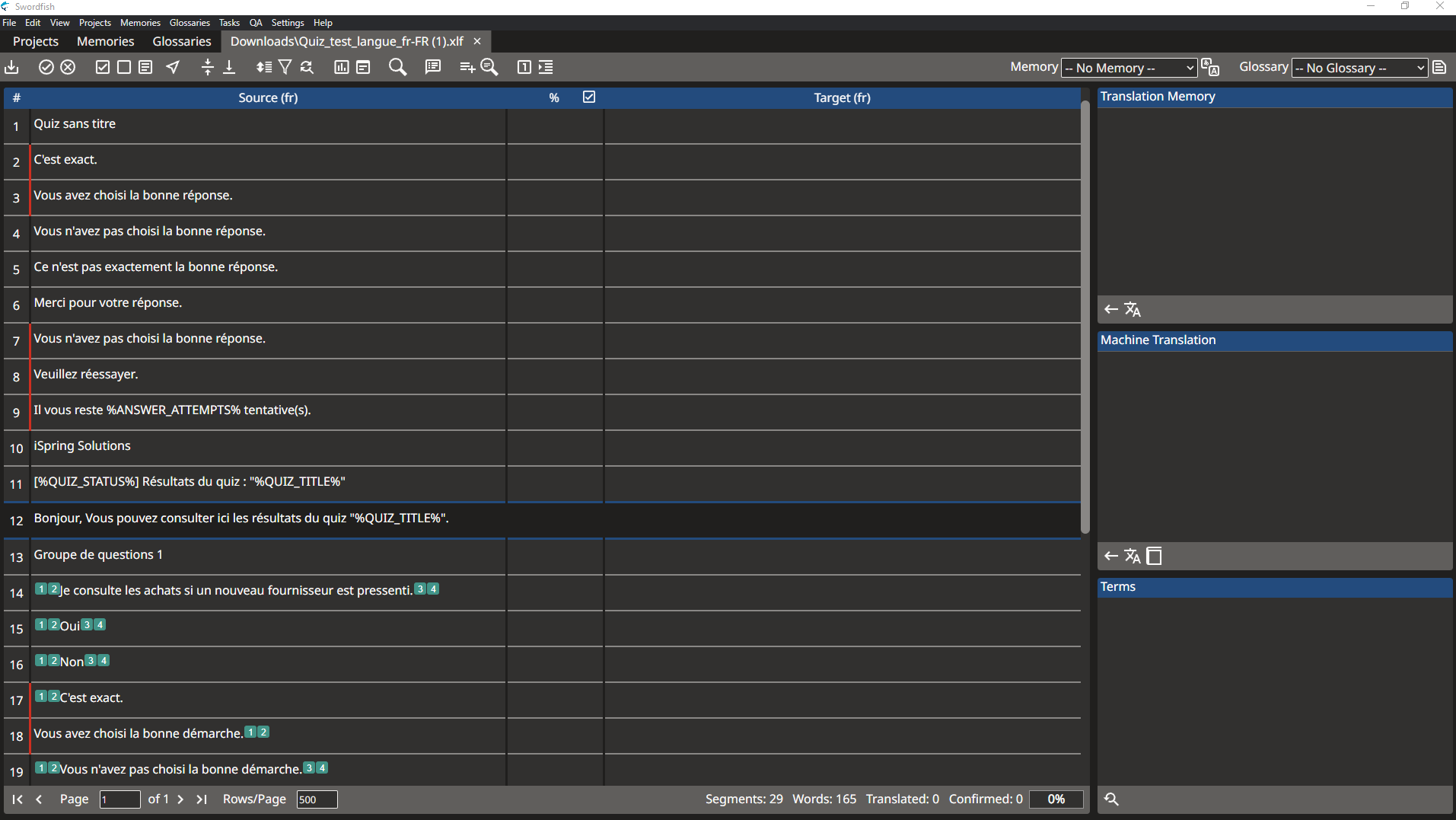Click the filter segments funnel icon
Screen dimensions: 1456x820
click(285, 68)
